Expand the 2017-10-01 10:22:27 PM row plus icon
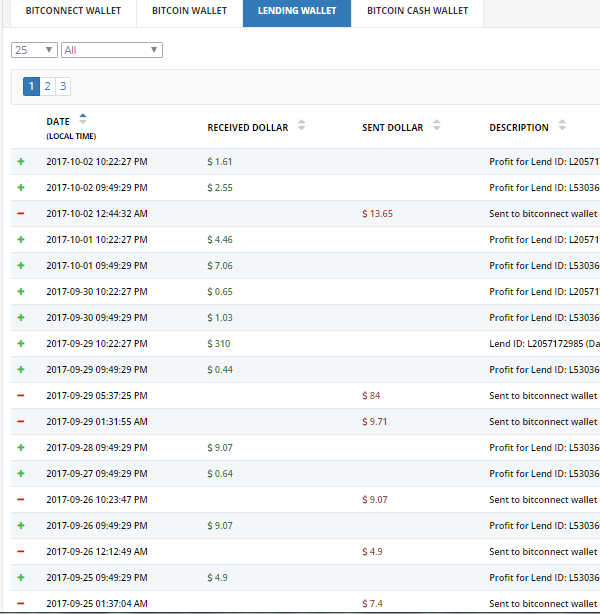 (x=21, y=240)
